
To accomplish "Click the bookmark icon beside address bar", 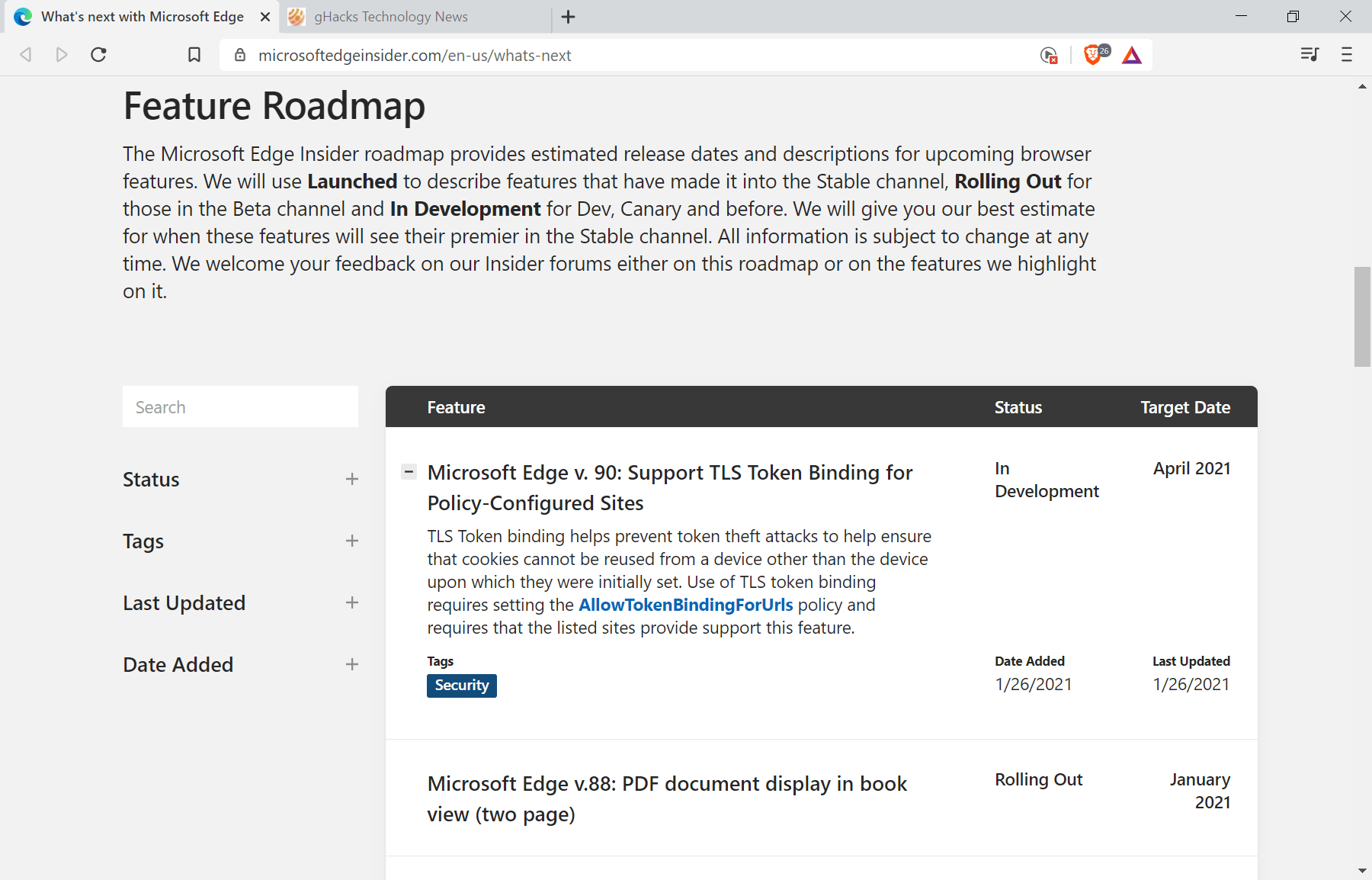I will pos(194,55).
